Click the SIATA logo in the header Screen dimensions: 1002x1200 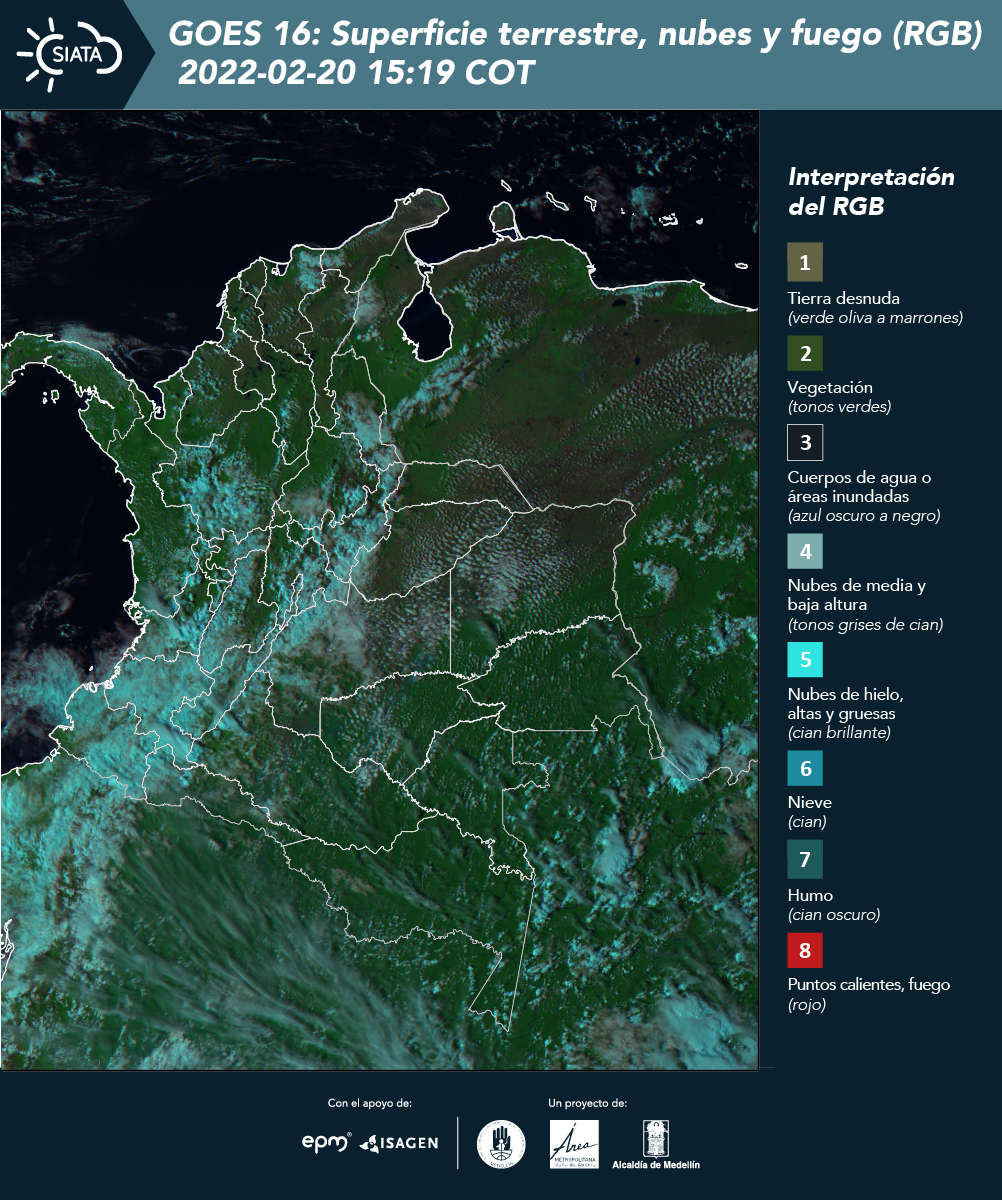pos(70,53)
